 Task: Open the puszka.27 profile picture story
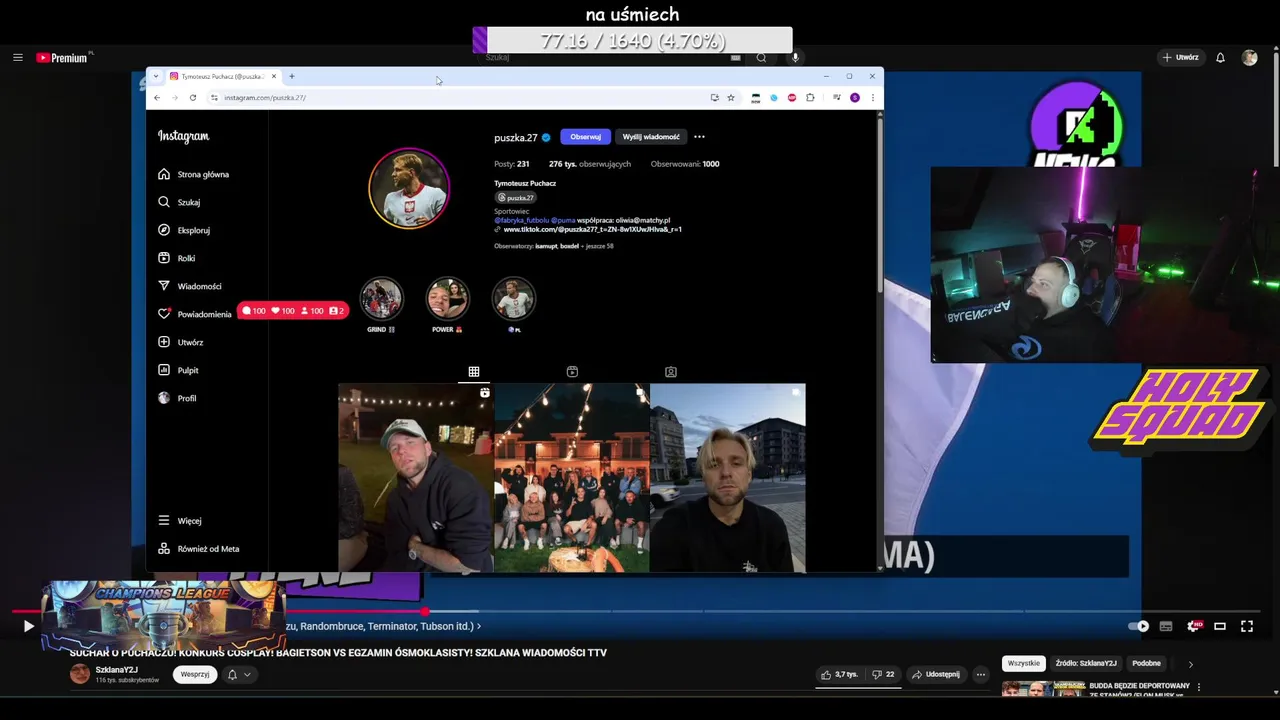click(409, 188)
